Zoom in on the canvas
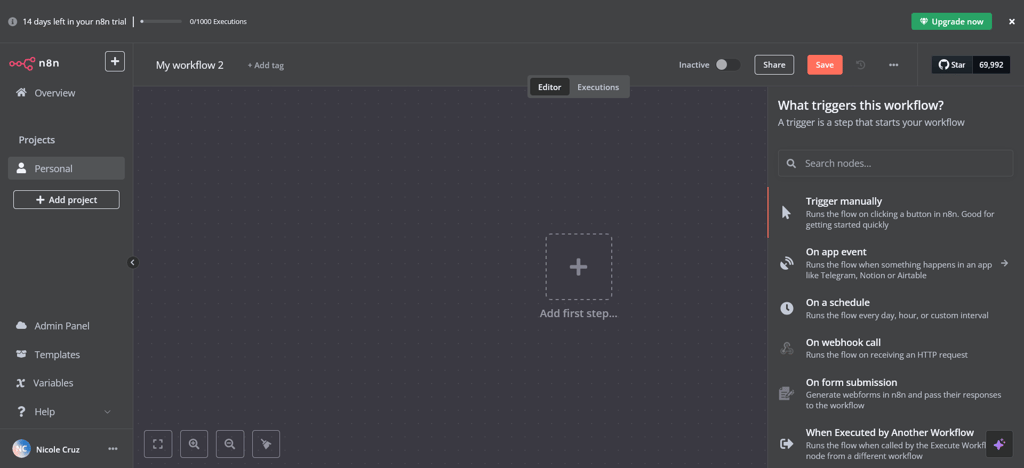 point(194,444)
